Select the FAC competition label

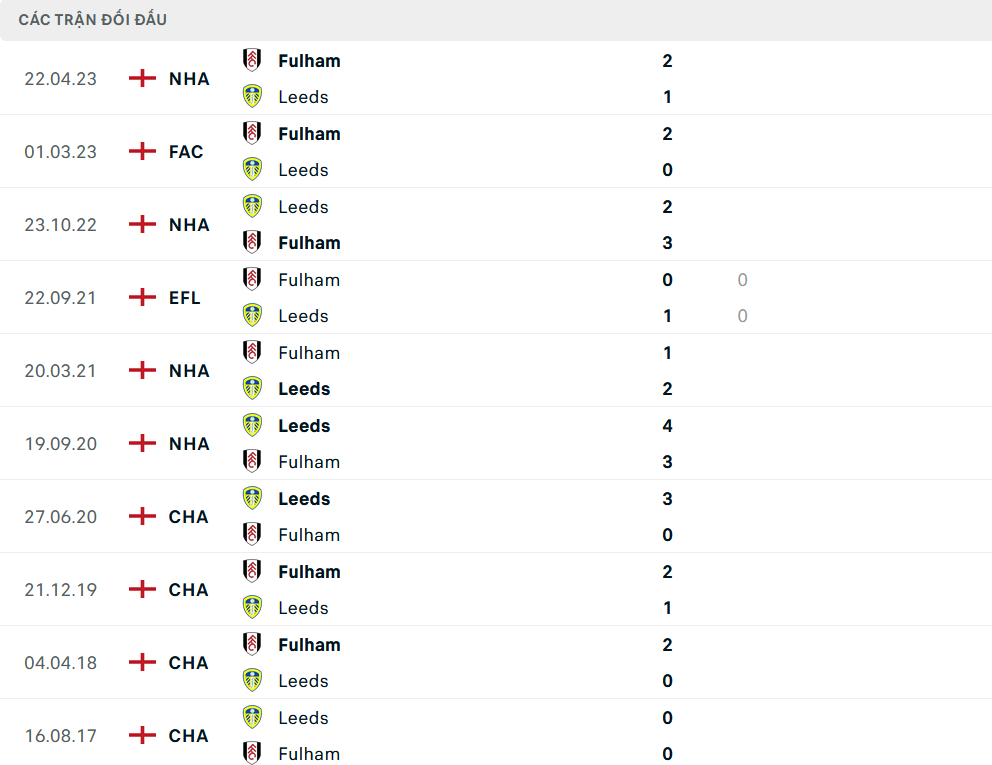(186, 151)
